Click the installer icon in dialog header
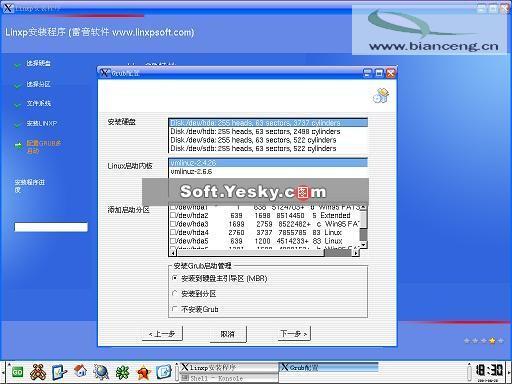Viewport: 512px width, 384px height. click(381, 96)
